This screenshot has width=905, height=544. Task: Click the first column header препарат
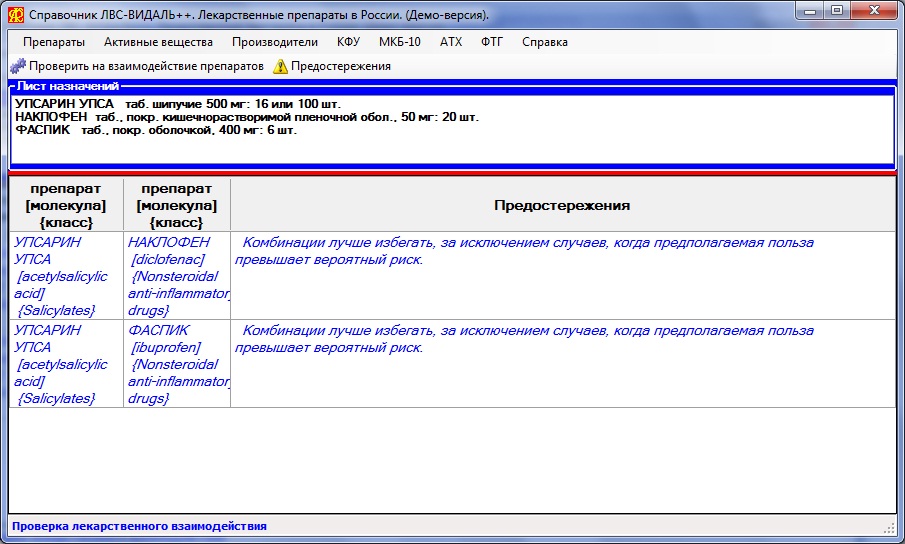pyautogui.click(x=66, y=205)
